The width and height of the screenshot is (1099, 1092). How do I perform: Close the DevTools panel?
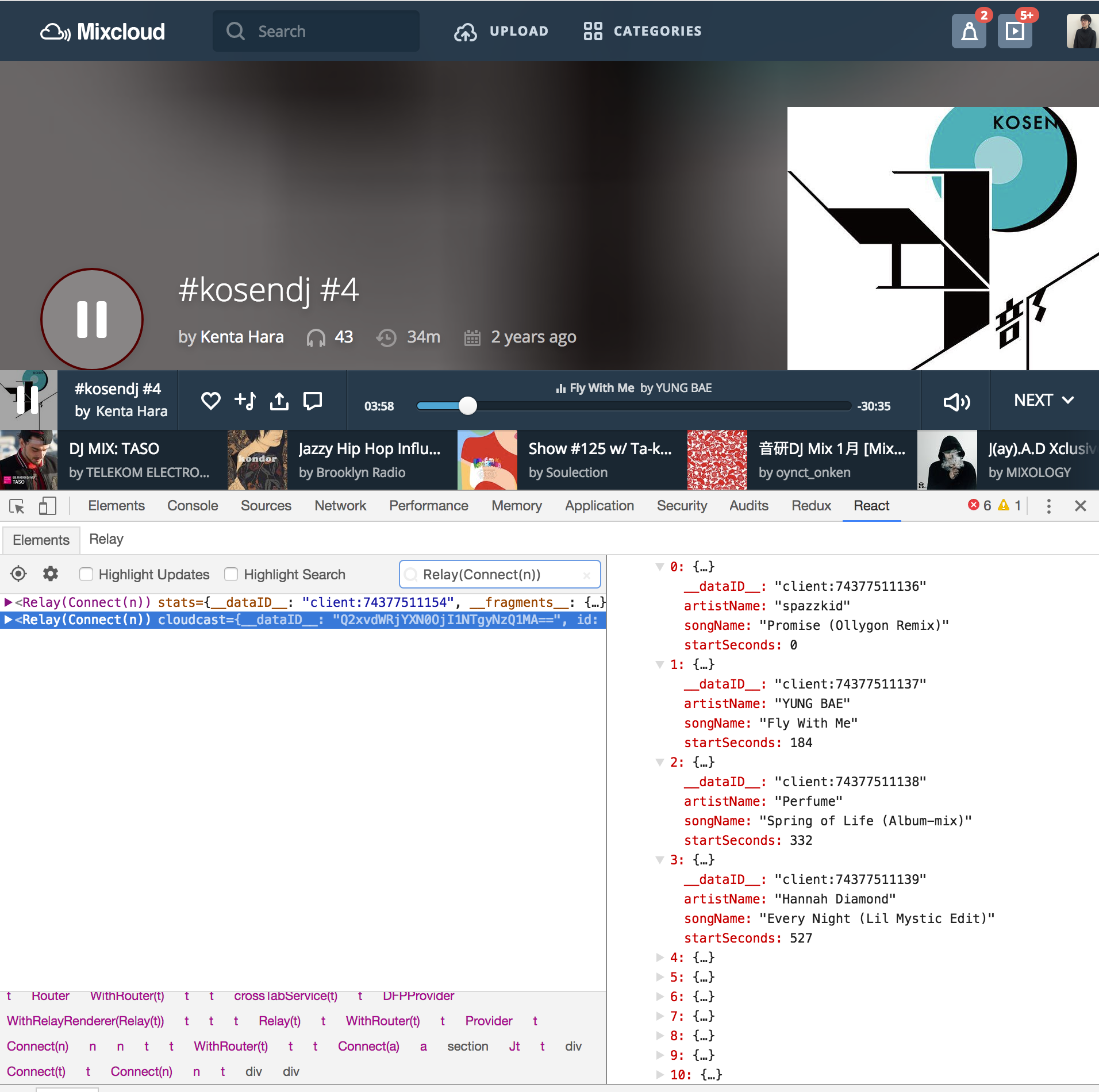click(x=1081, y=506)
